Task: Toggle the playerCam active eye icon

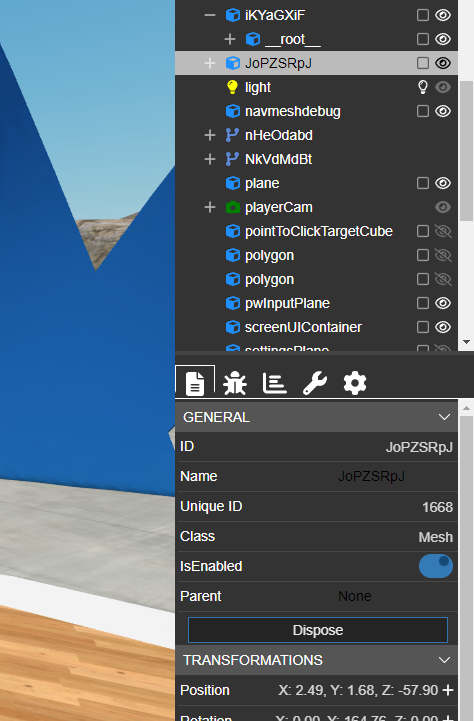Action: point(443,207)
